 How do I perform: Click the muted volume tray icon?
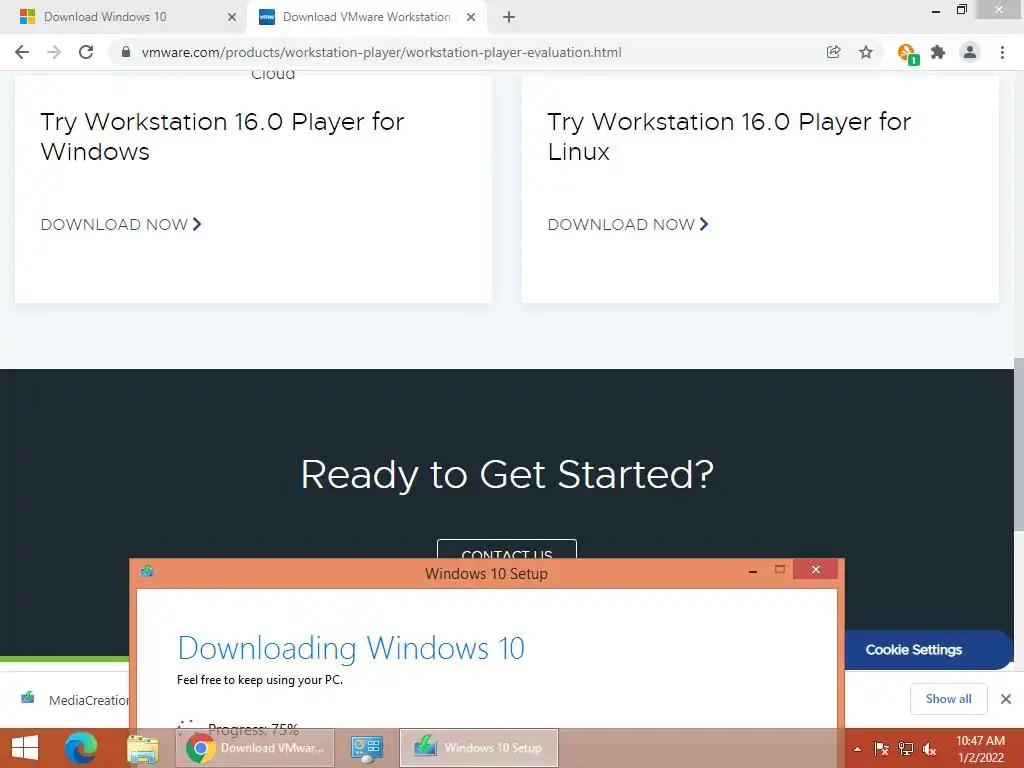tap(929, 749)
